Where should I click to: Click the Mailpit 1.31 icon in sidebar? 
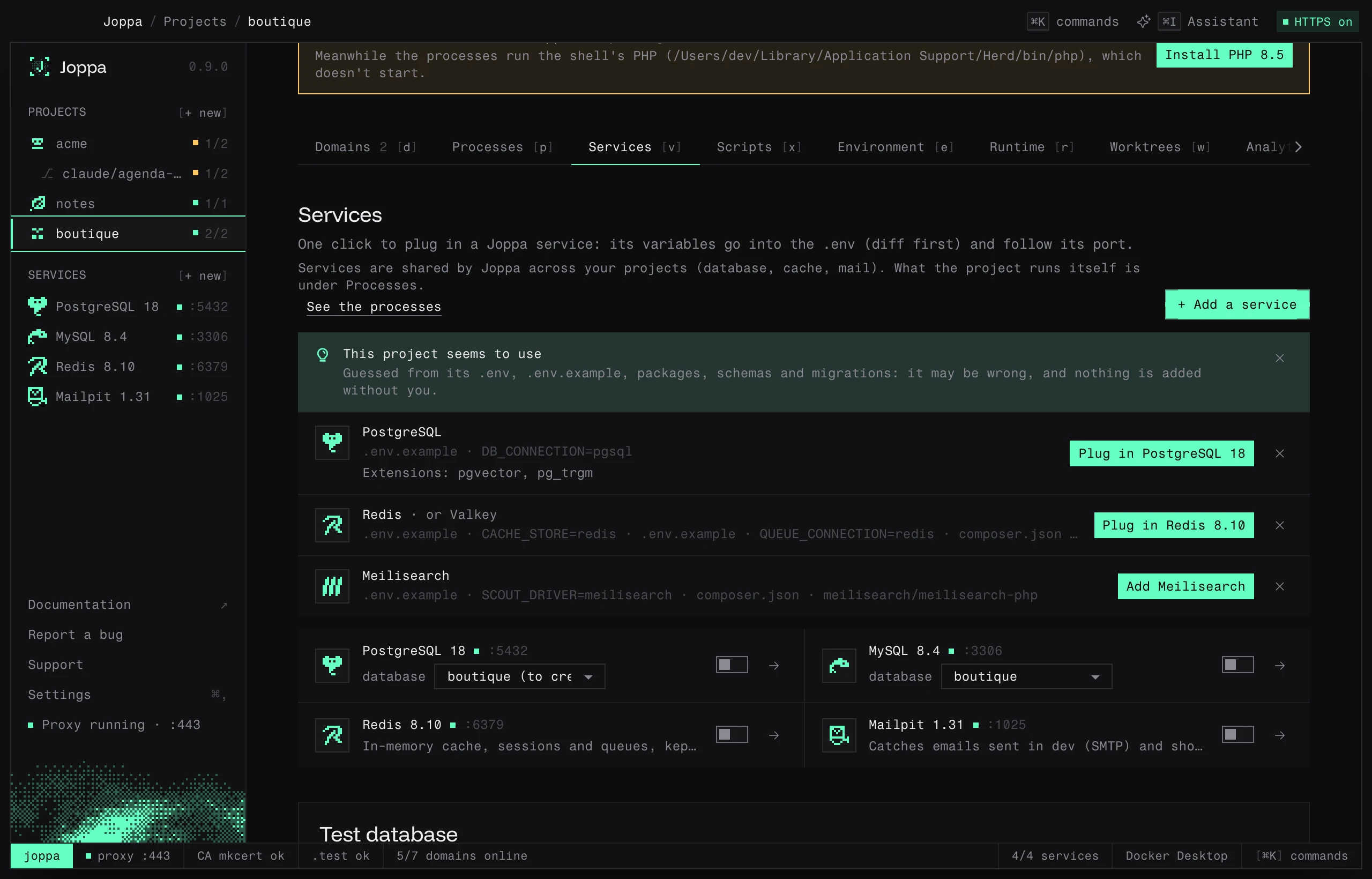pos(38,396)
